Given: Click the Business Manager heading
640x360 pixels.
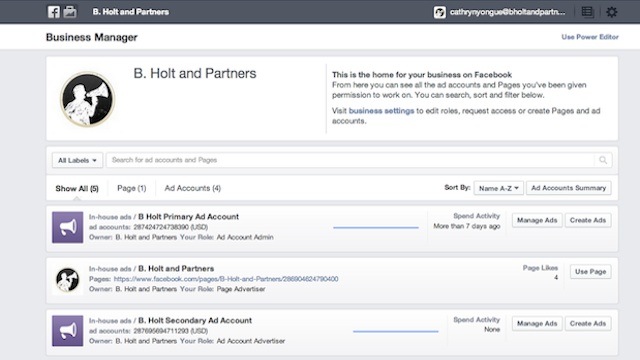Looking at the screenshot, I should [x=92, y=38].
